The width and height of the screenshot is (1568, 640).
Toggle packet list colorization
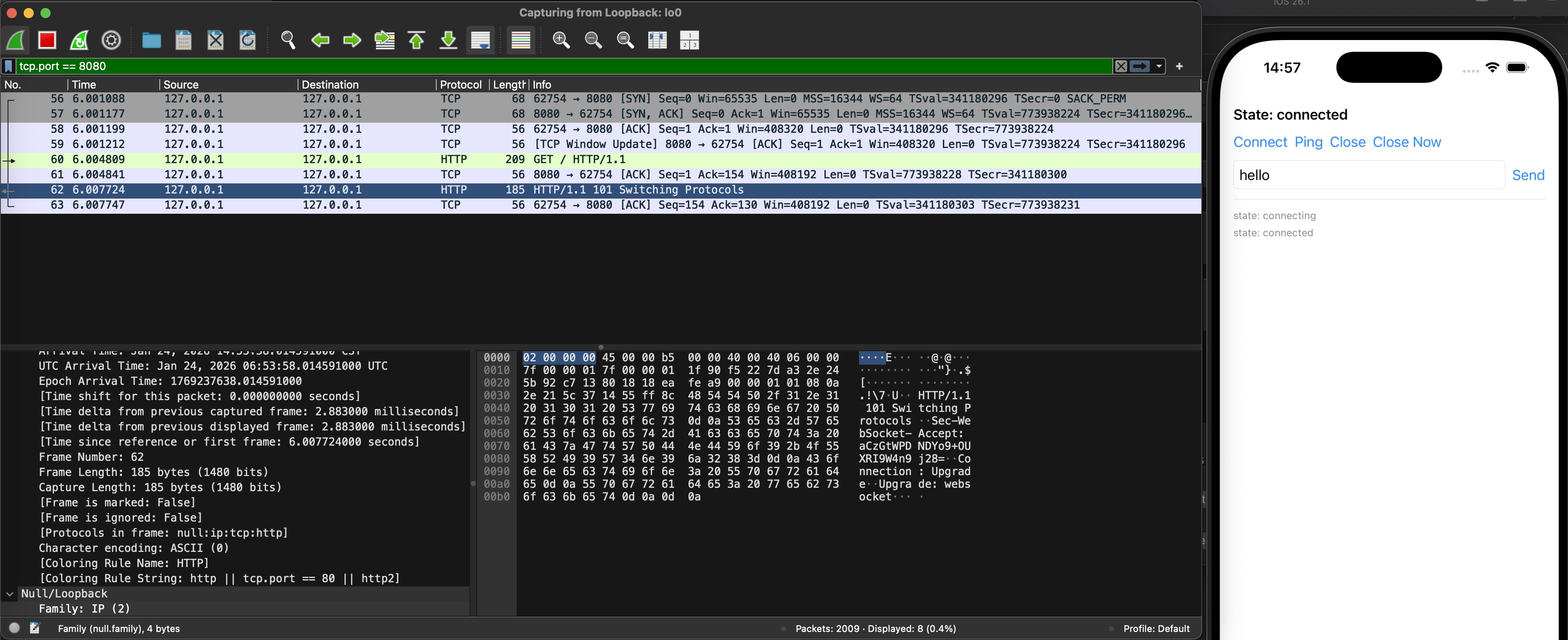point(521,40)
